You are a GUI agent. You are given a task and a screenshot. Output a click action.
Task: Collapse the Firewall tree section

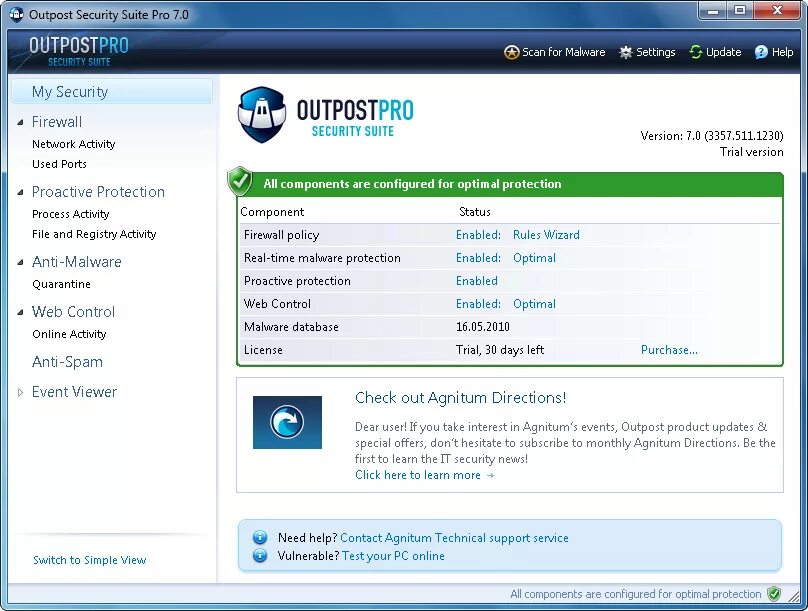pyautogui.click(x=21, y=122)
